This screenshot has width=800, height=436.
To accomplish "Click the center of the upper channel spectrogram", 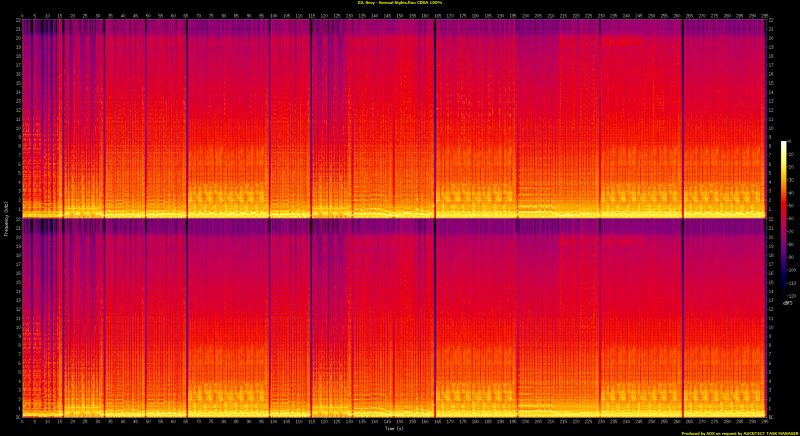I will [x=393, y=118].
